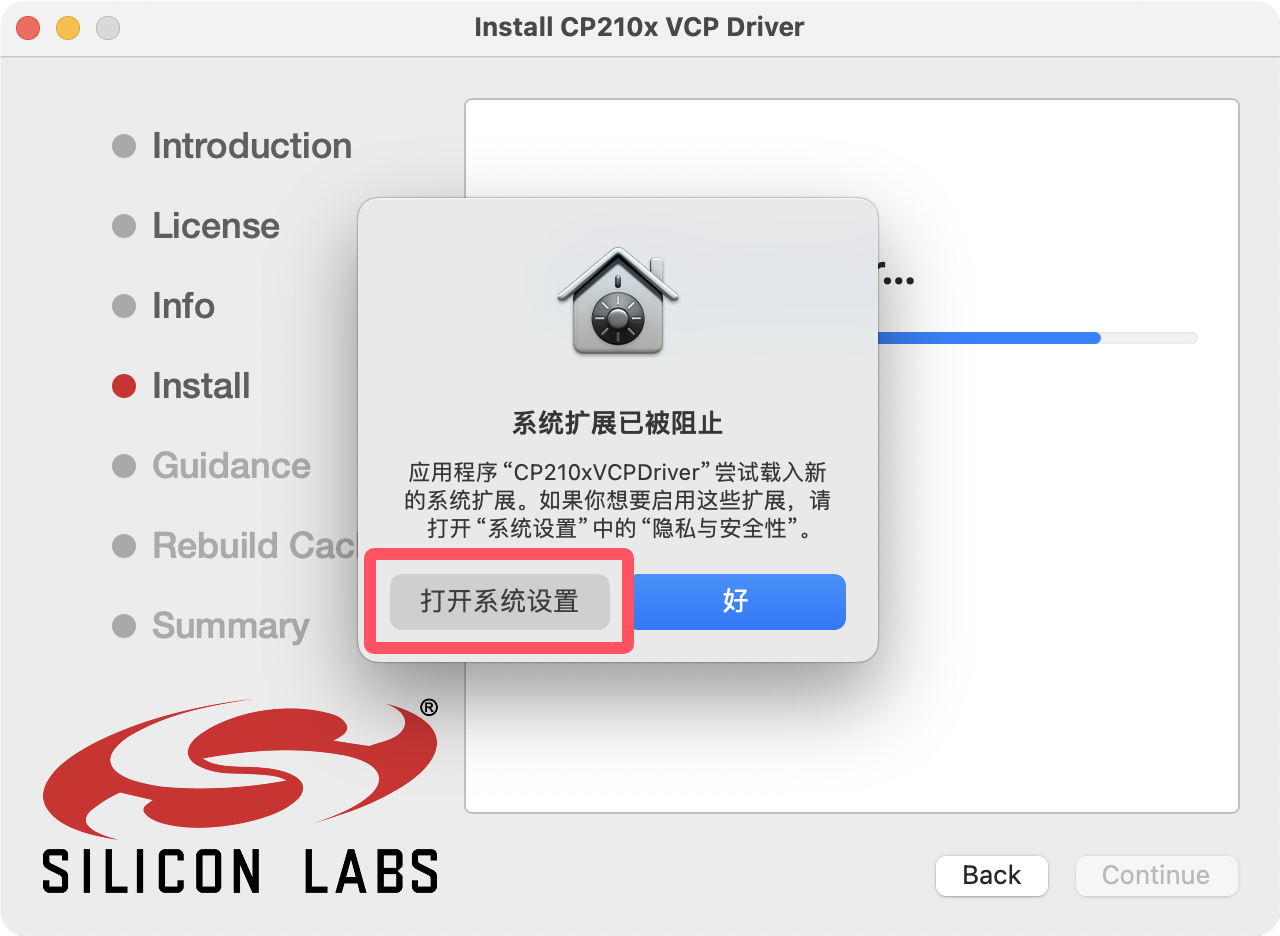
Task: Click the disabled Continue button
Action: 1156,875
